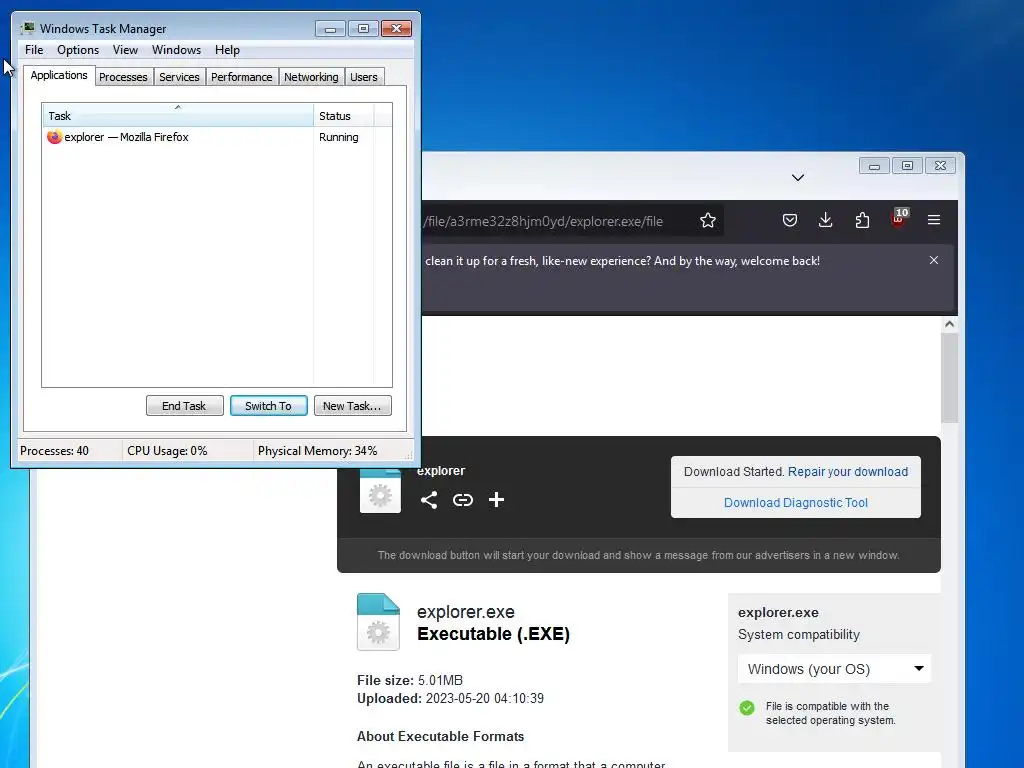1024x768 pixels.
Task: Open the Windows (your OS) compatibility dropdown
Action: [834, 669]
